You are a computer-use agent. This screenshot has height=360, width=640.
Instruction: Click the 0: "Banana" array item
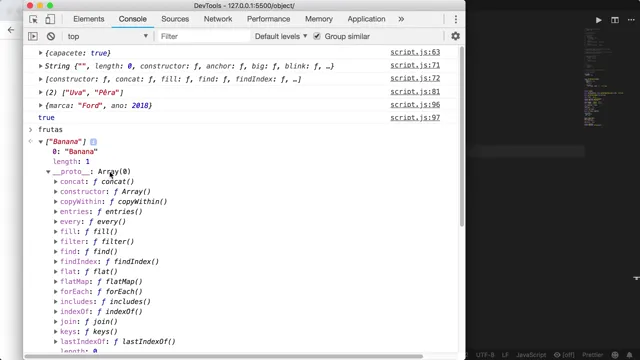pyautogui.click(x=75, y=152)
